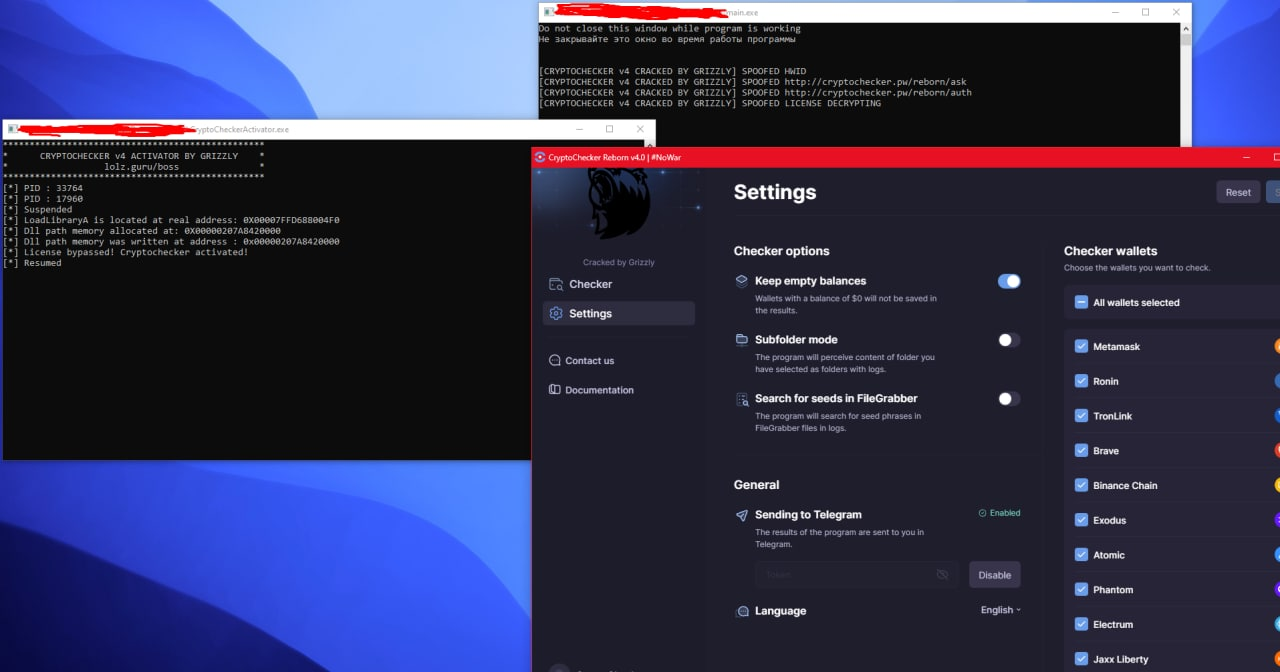Click the Subfolder mode folder icon
Image resolution: width=1280 pixels, height=672 pixels.
[x=742, y=340]
